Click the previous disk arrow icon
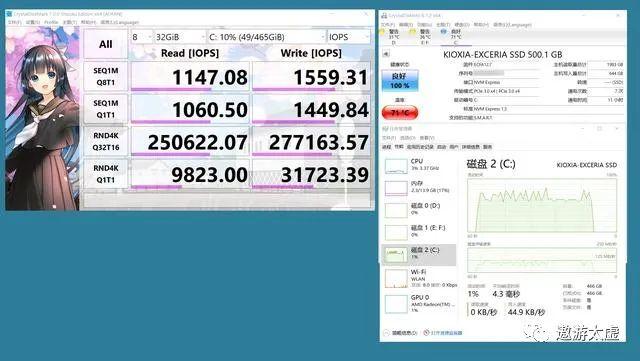The image size is (640, 361). point(386,54)
